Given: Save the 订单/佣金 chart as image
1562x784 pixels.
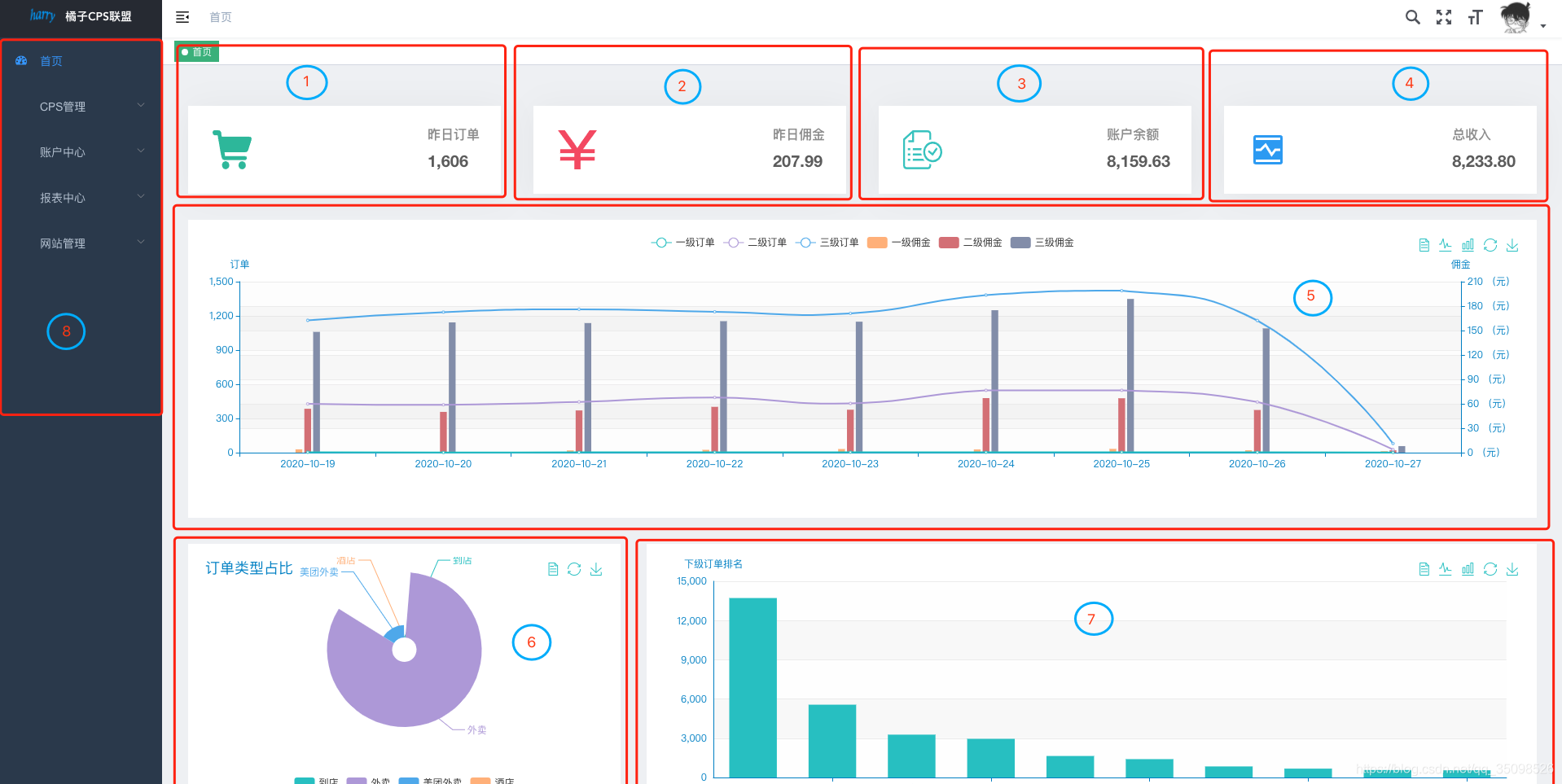Looking at the screenshot, I should (1512, 245).
